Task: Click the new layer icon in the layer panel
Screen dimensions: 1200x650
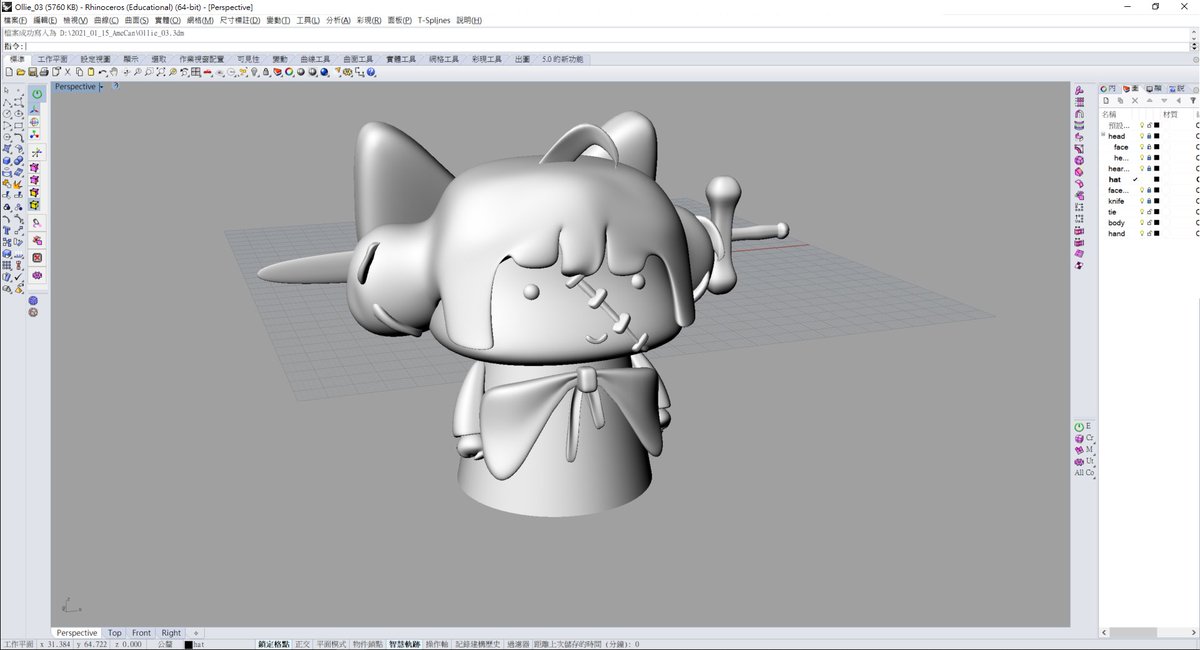Action: click(1106, 100)
